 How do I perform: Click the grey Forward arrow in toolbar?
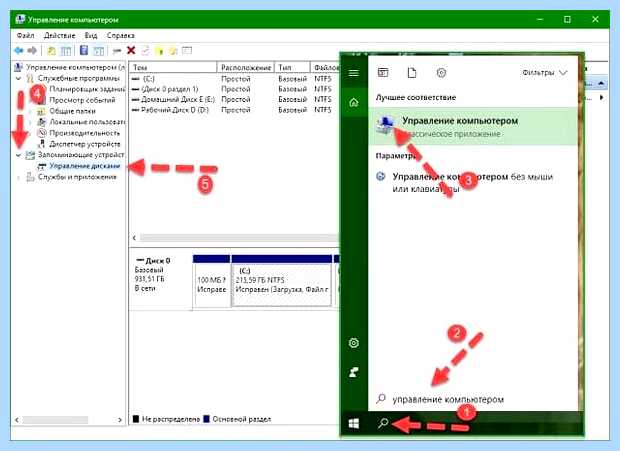(32, 51)
